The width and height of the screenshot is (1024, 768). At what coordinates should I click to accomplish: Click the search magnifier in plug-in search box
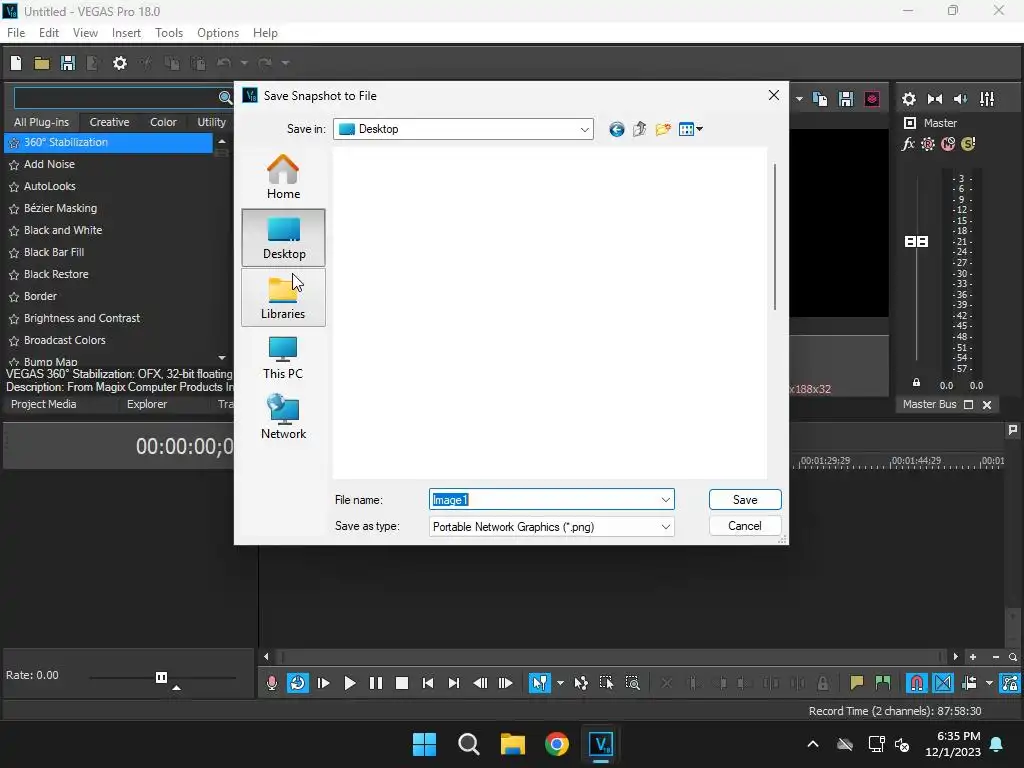pos(225,98)
